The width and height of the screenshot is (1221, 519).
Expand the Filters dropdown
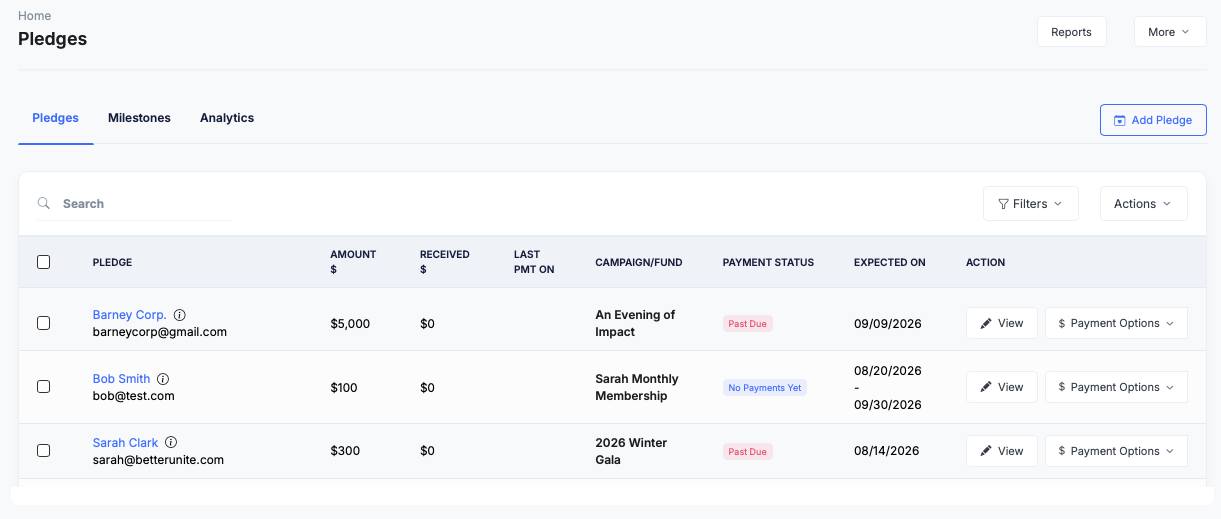coord(1031,204)
